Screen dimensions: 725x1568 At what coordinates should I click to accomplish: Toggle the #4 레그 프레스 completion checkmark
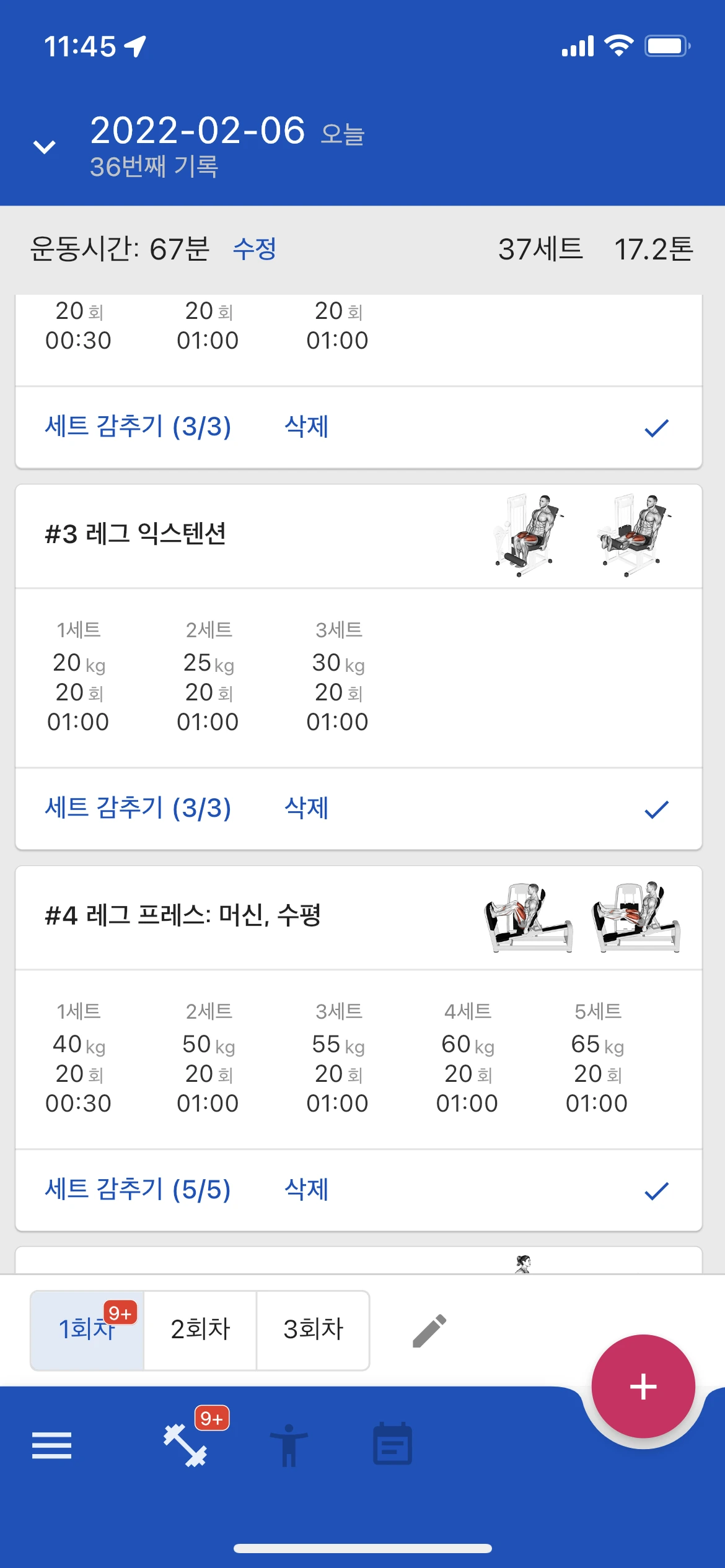(x=656, y=1190)
